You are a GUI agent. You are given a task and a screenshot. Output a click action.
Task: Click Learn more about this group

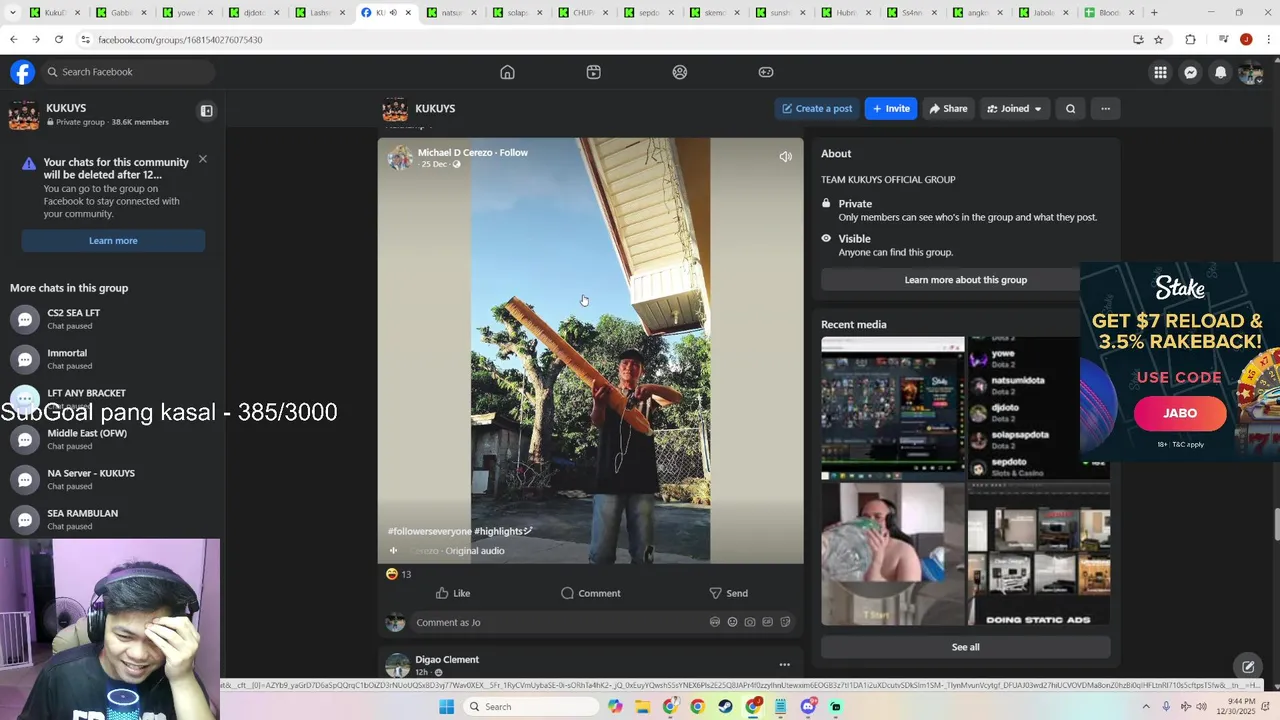point(965,280)
